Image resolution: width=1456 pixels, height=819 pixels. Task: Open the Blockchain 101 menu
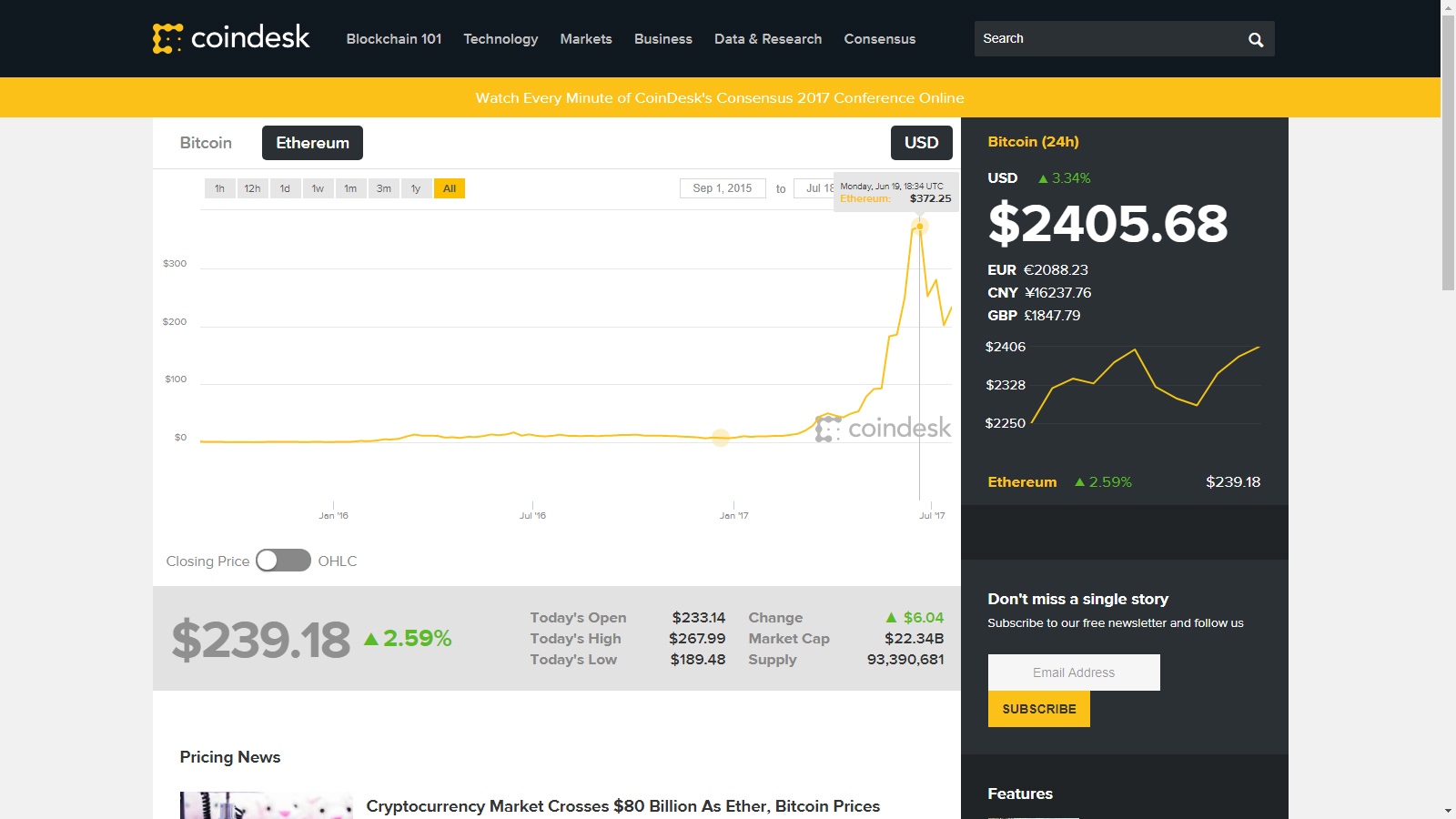click(x=393, y=39)
